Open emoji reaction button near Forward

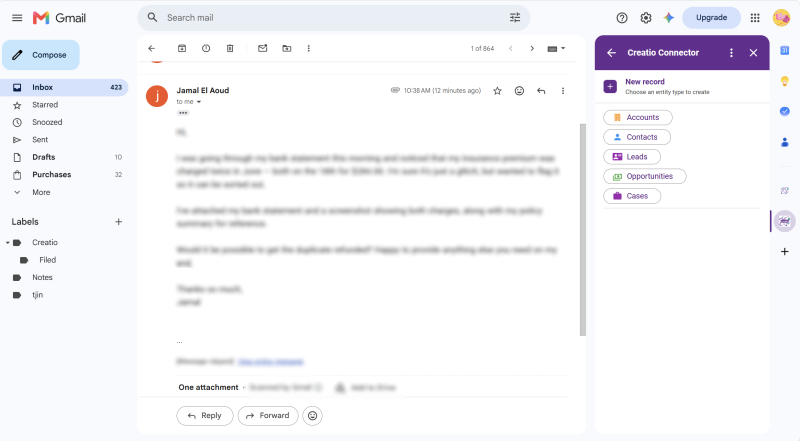313,415
